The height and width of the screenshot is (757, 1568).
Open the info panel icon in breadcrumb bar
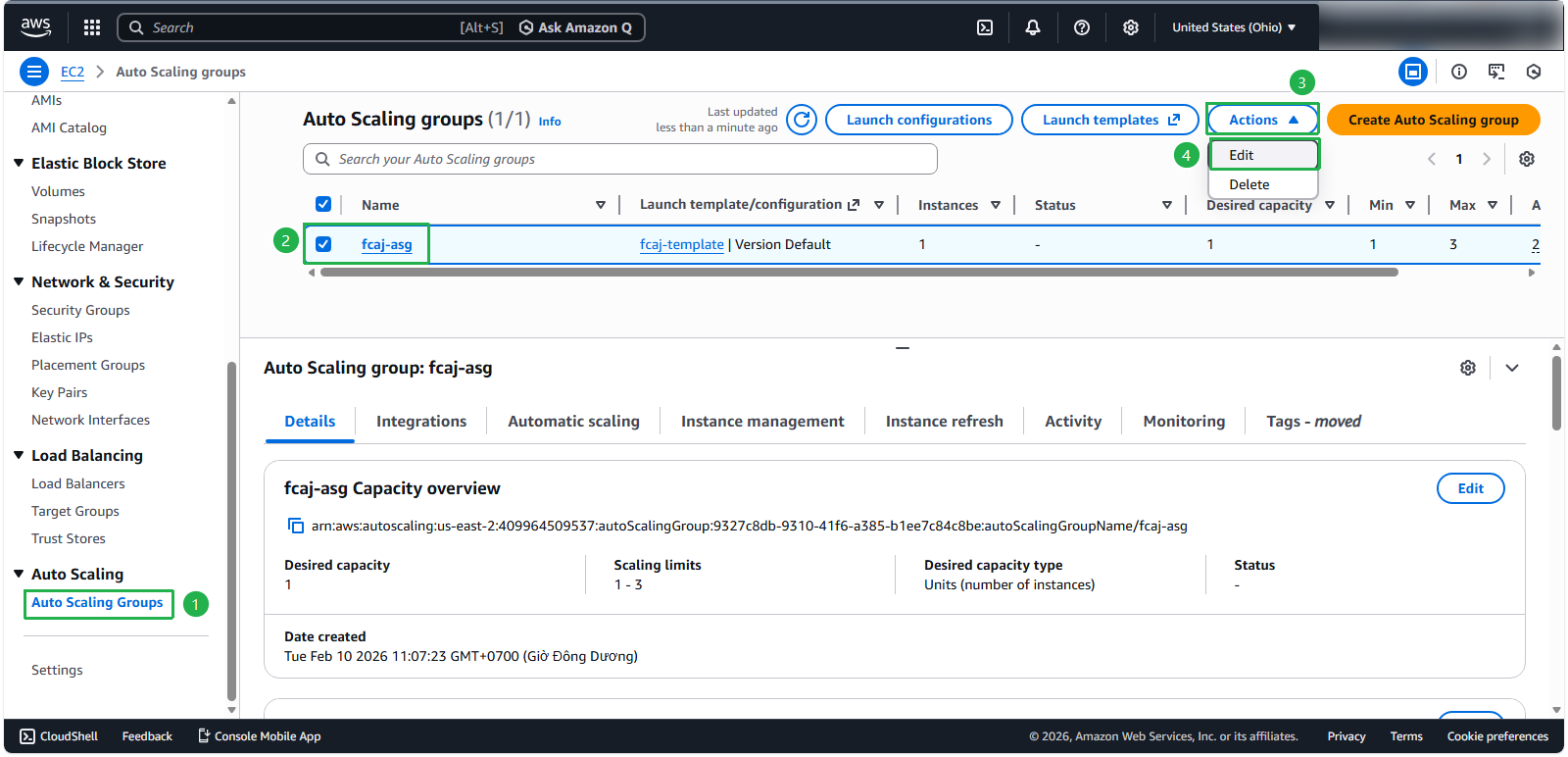(x=1459, y=72)
